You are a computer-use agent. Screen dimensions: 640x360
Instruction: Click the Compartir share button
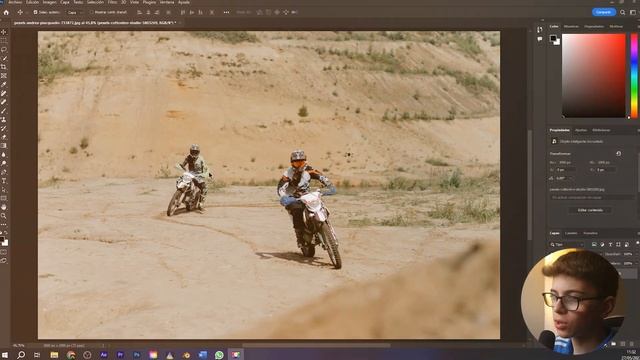click(x=604, y=12)
